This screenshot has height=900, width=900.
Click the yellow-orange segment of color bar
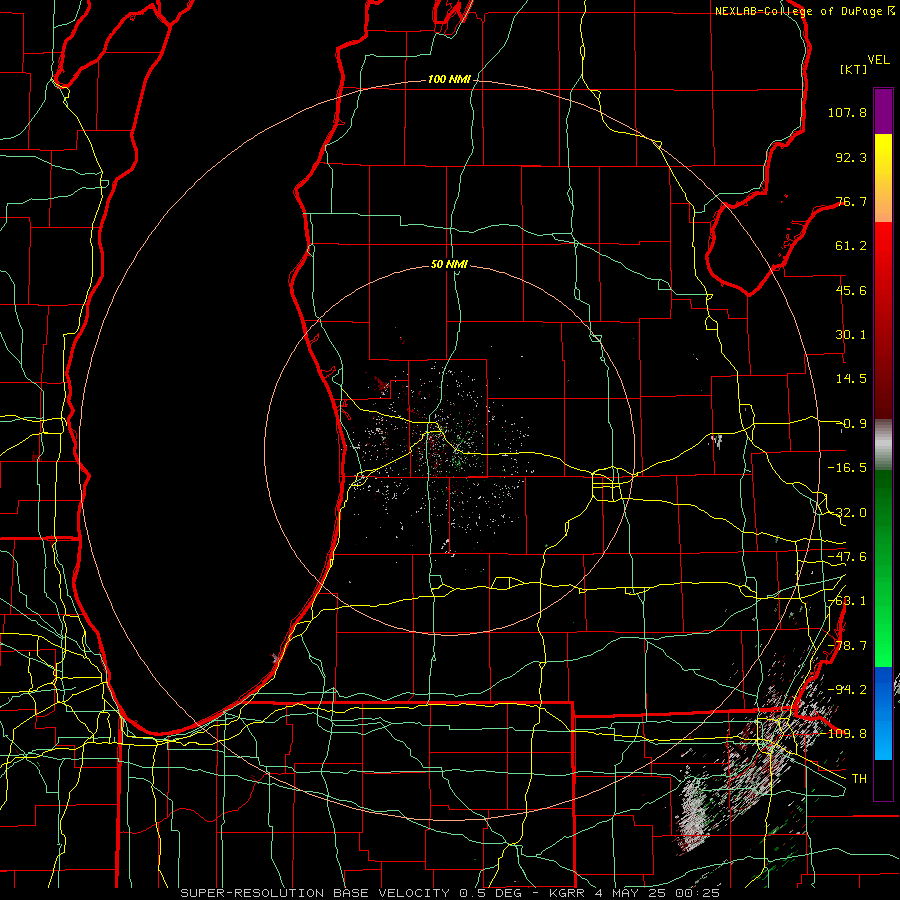tap(883, 178)
